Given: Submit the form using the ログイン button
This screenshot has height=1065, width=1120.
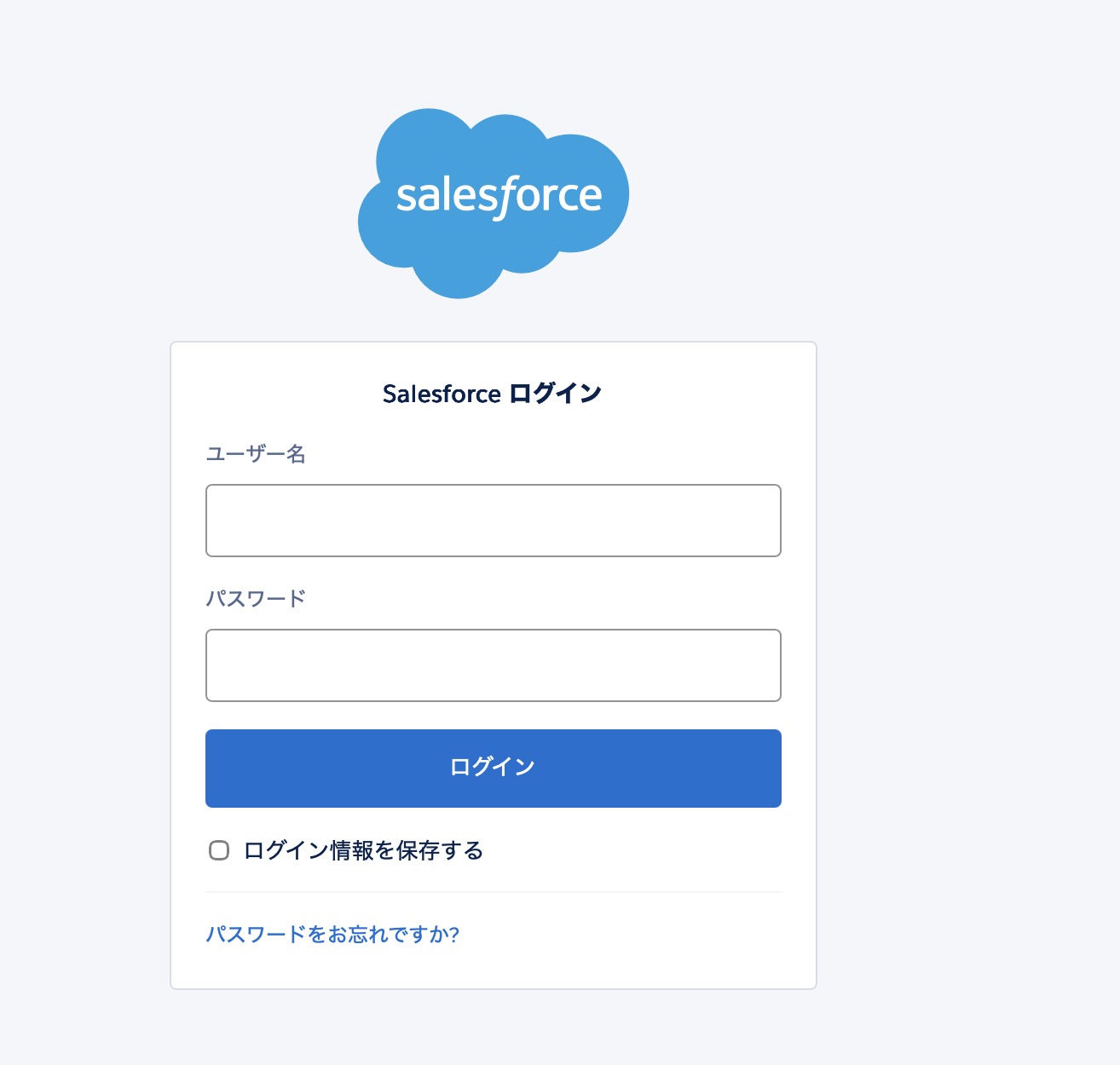Looking at the screenshot, I should pos(494,769).
